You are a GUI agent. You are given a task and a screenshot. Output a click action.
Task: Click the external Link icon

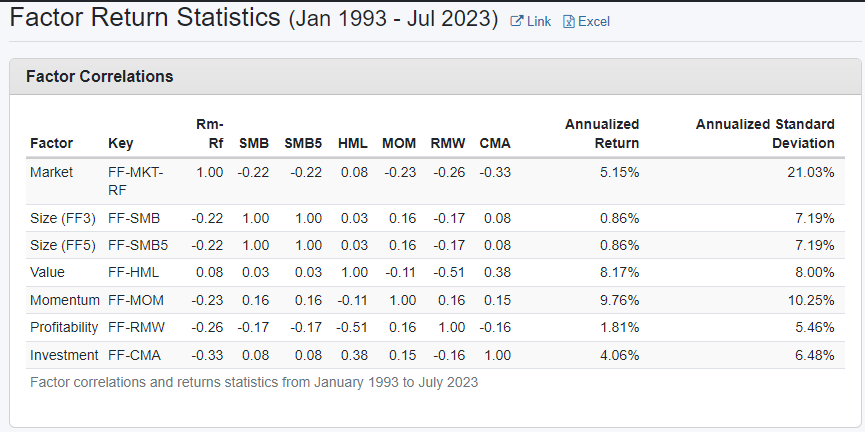pos(517,21)
